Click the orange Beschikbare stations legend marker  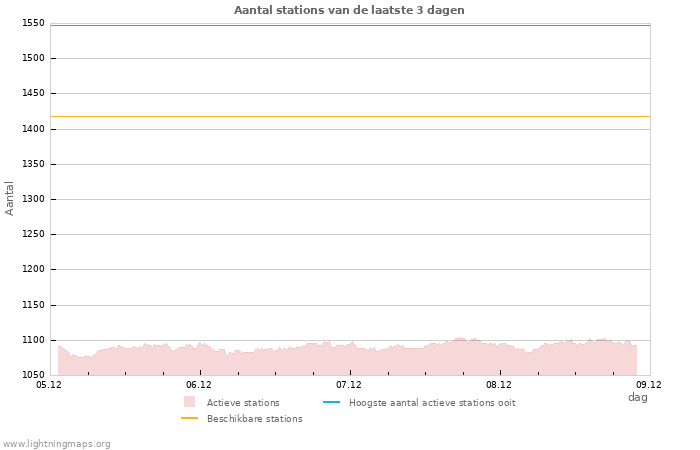point(190,418)
